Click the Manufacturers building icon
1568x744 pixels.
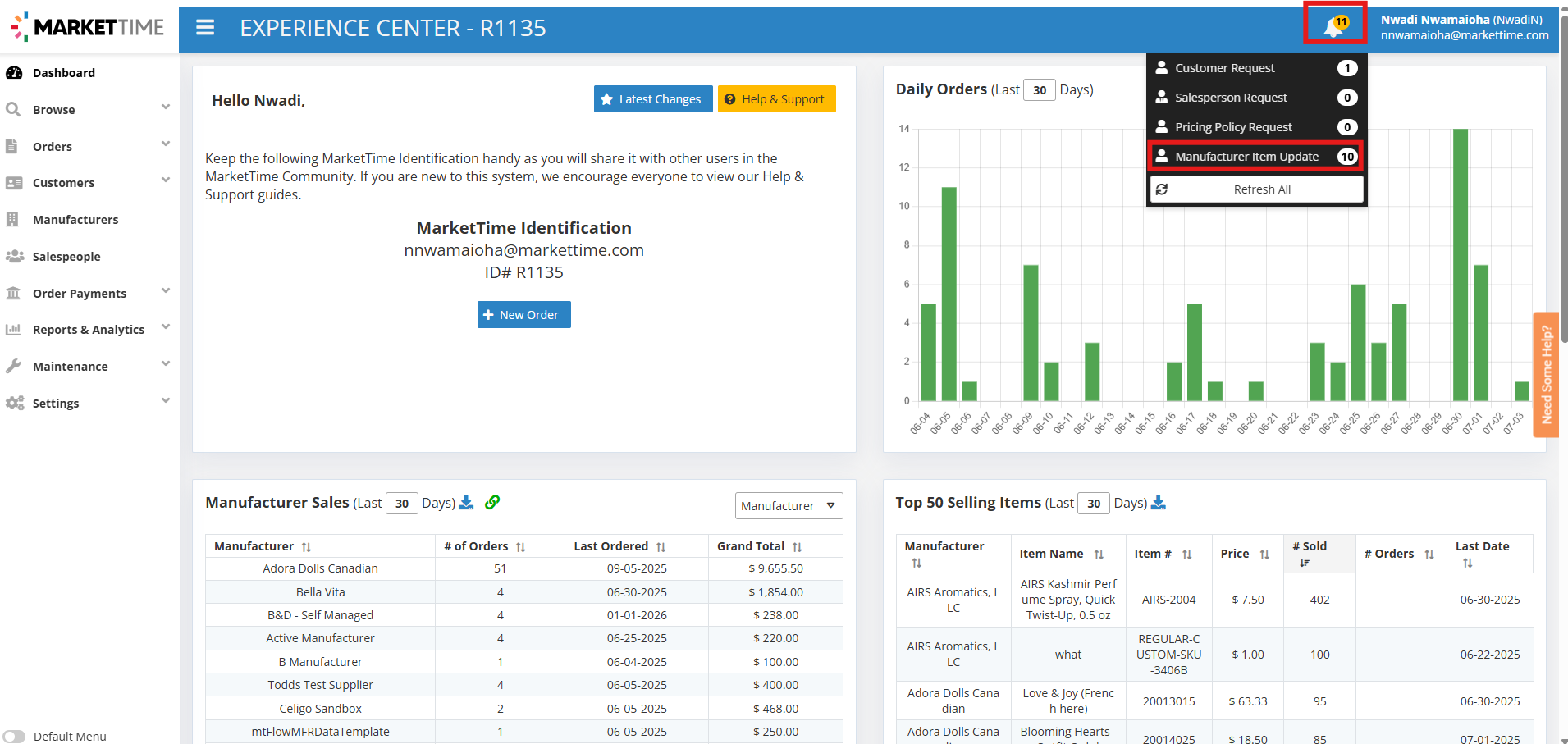pyautogui.click(x=12, y=219)
